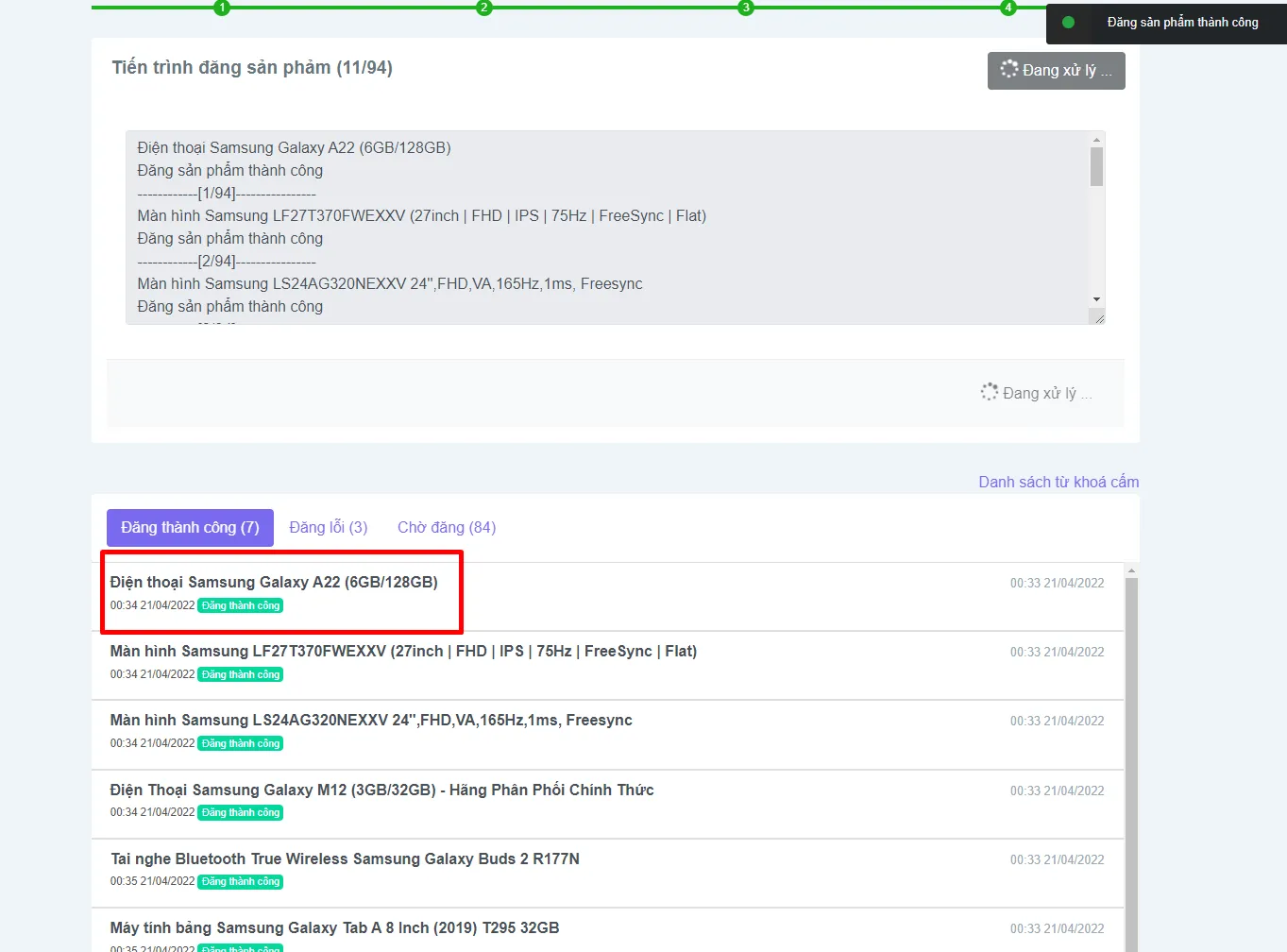Image resolution: width=1287 pixels, height=952 pixels.
Task: Click the gray "Đang xử lý ..." button beside the heading
Action: point(1057,71)
